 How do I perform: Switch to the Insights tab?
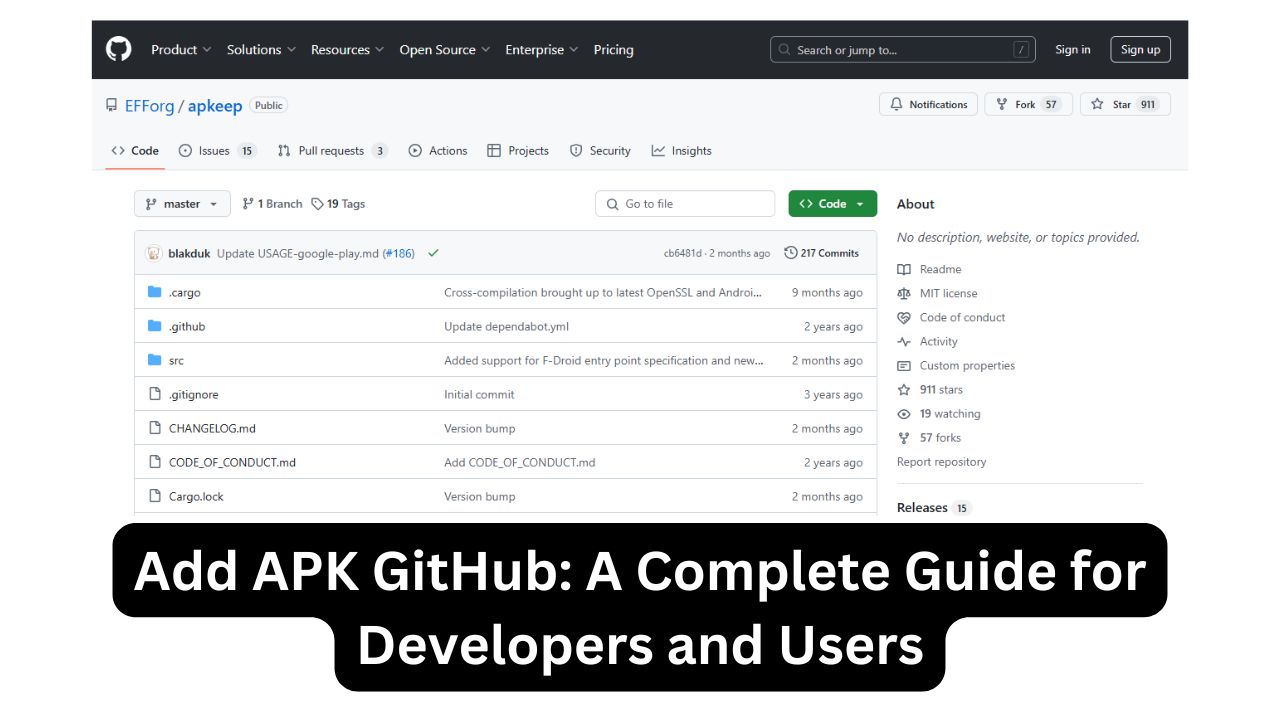pos(681,151)
